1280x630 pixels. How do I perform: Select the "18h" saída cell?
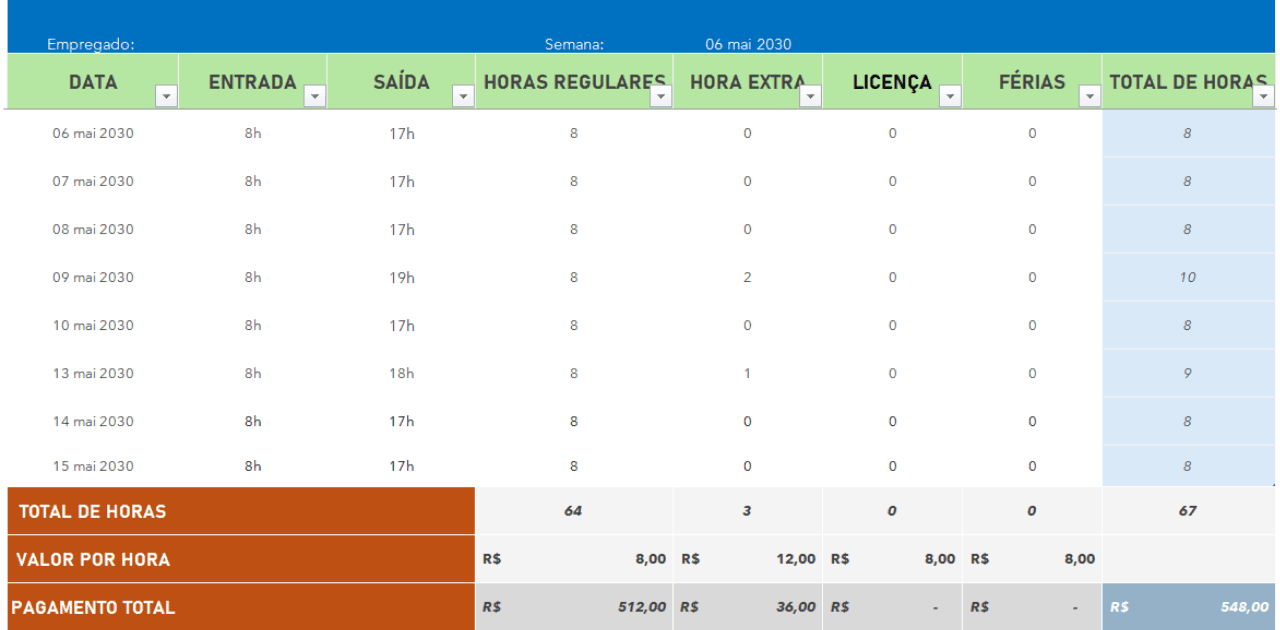[402, 373]
